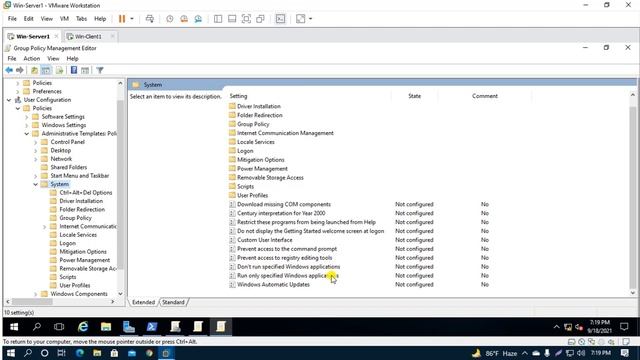Select Ctrl+Alt+Del Options tree item
This screenshot has height=360, width=640.
pyautogui.click(x=86, y=193)
